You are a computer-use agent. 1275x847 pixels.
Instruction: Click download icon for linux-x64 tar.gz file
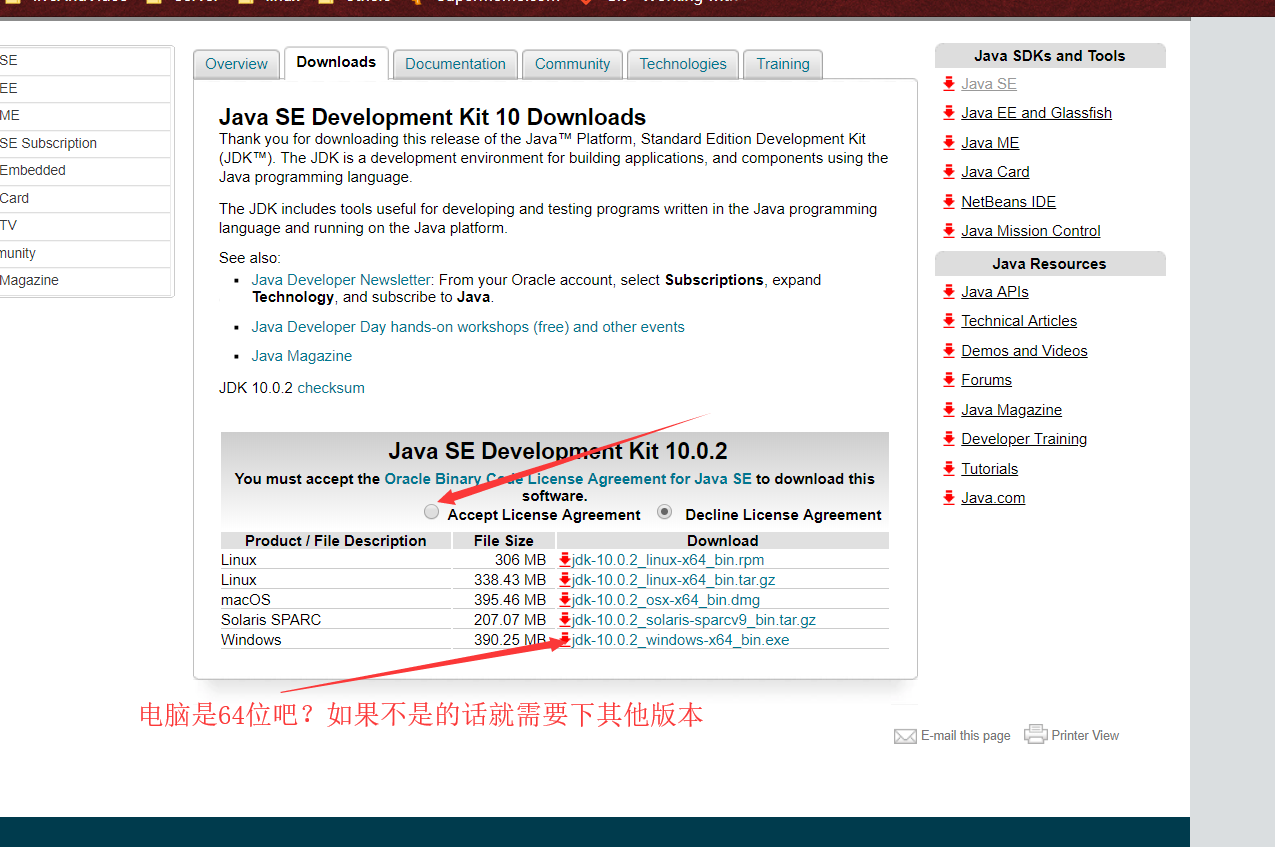pyautogui.click(x=565, y=580)
